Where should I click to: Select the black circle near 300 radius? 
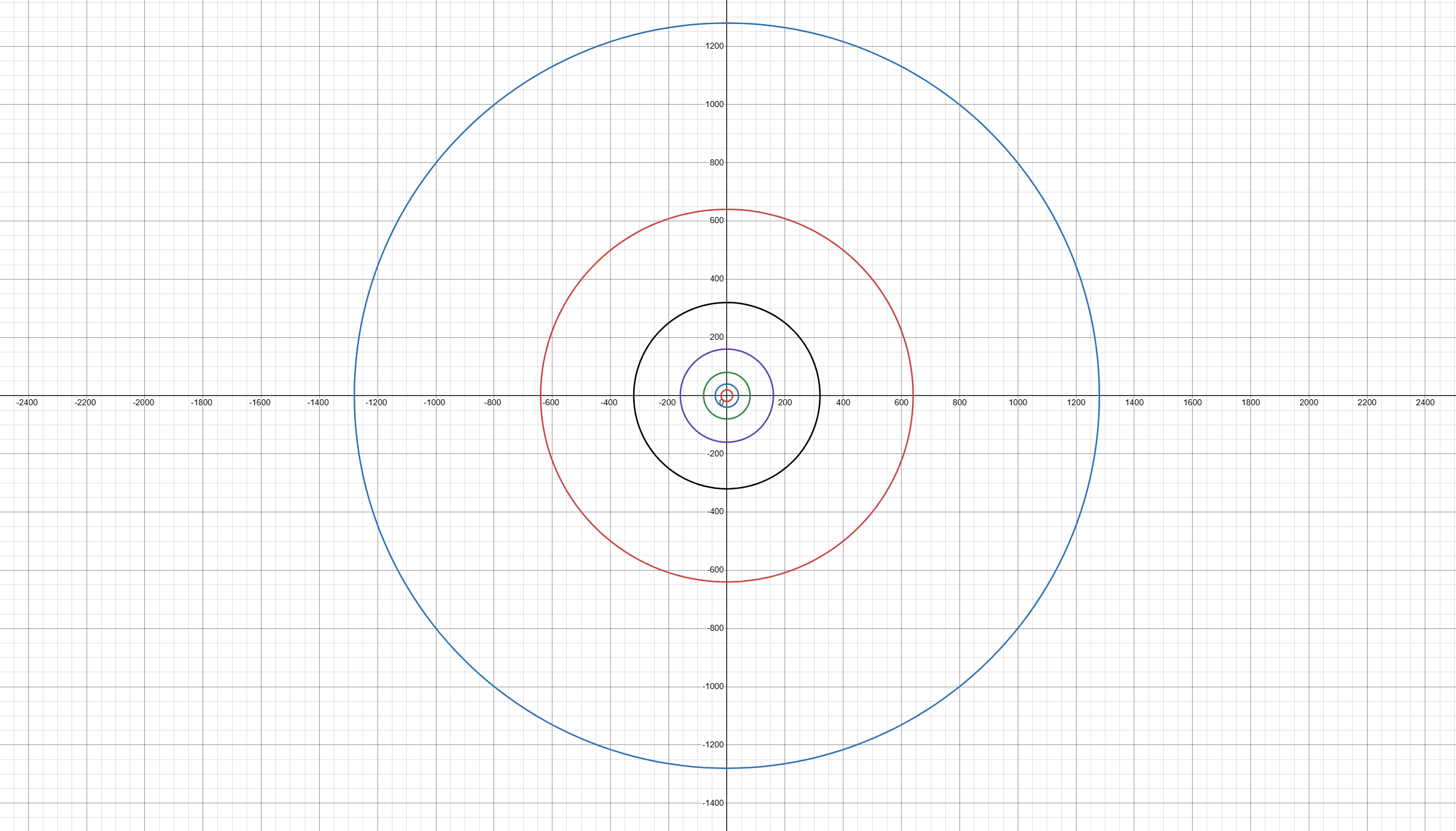[726, 304]
